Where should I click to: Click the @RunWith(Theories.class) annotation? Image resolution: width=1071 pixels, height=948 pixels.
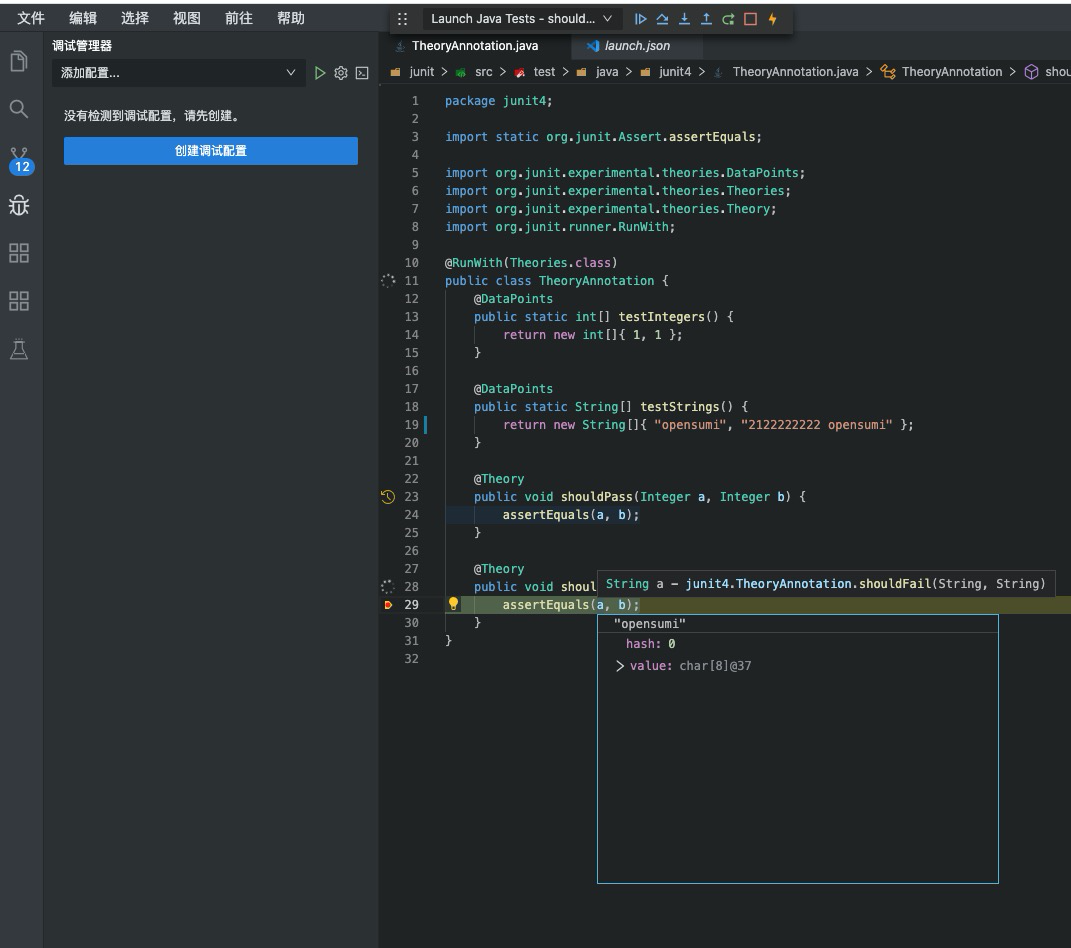point(531,263)
